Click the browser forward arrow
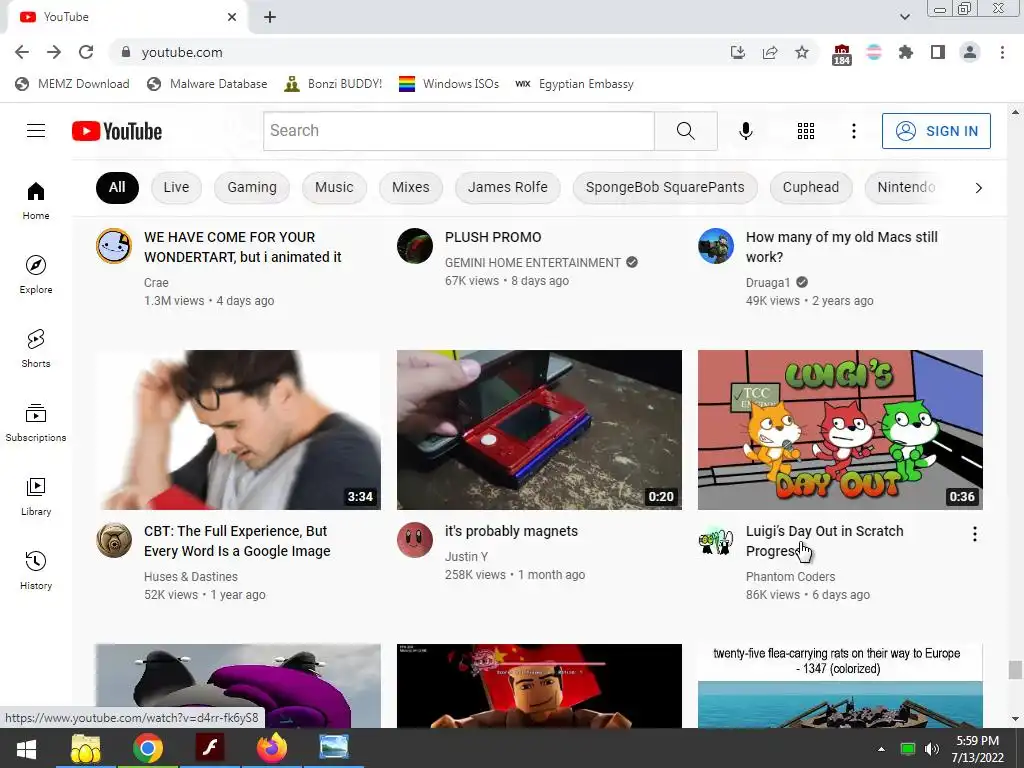1024x768 pixels. [54, 52]
